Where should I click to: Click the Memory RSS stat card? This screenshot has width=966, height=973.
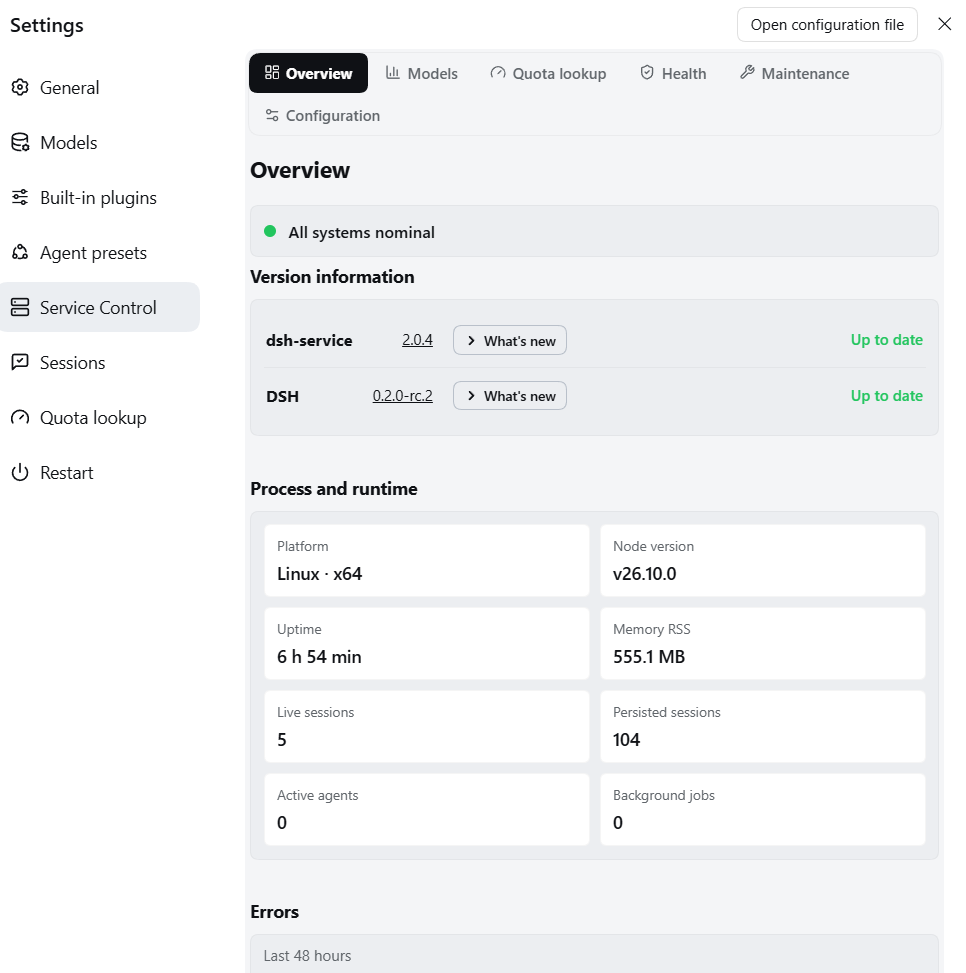[x=763, y=643]
